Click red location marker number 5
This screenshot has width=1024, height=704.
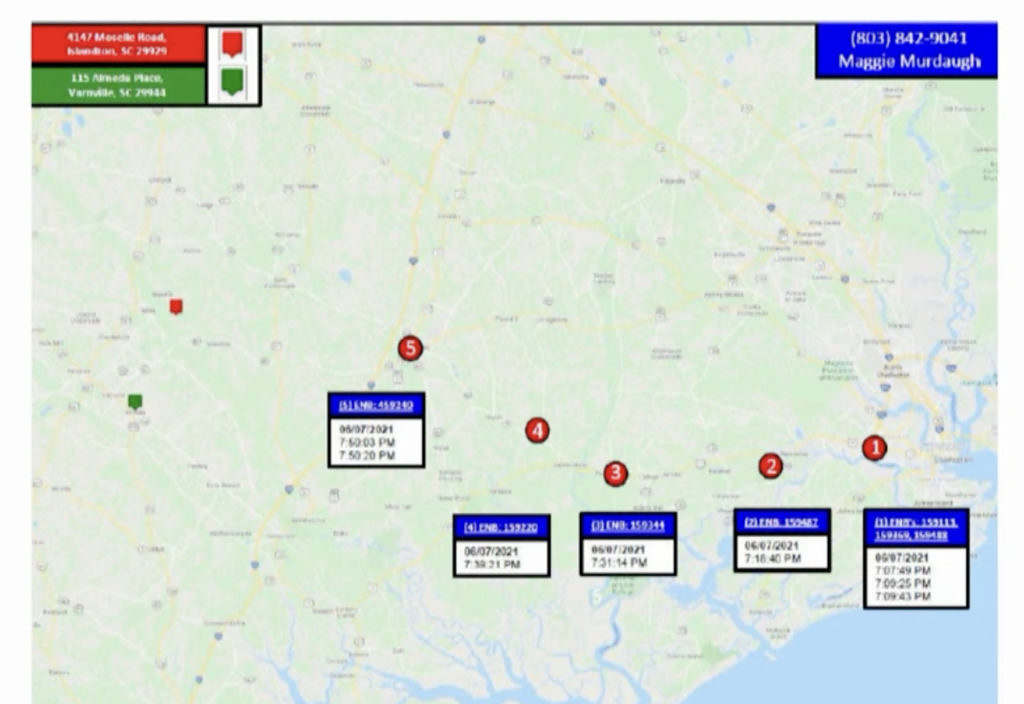[x=410, y=348]
